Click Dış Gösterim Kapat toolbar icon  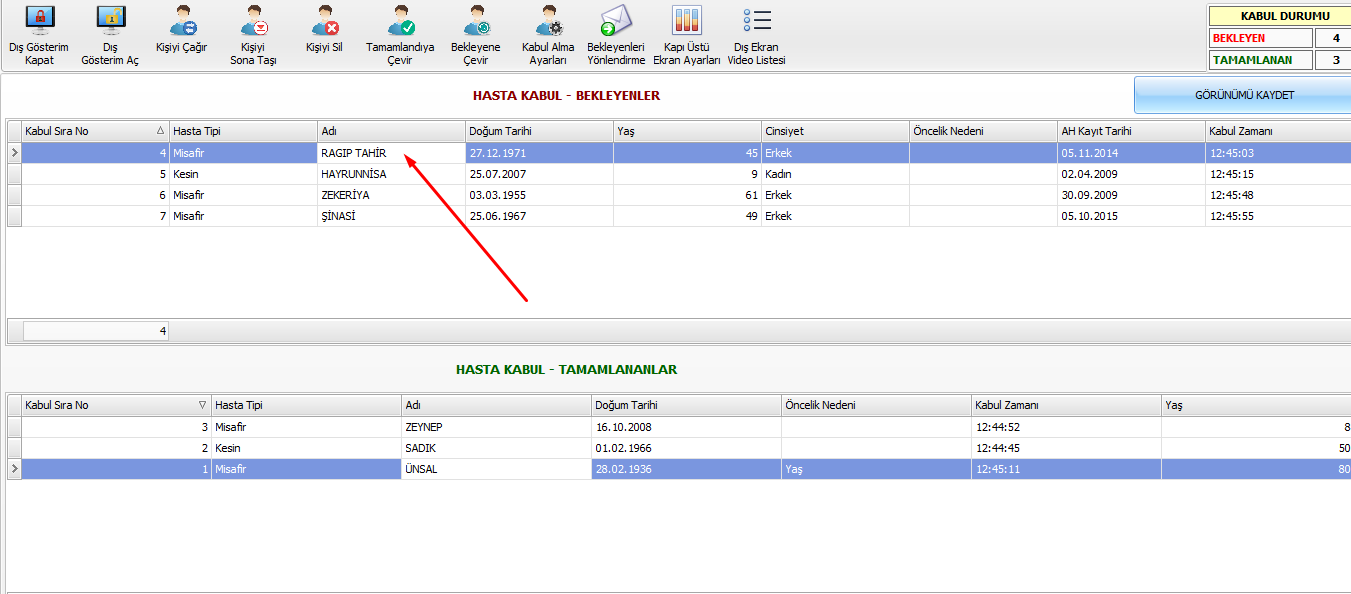click(x=39, y=22)
